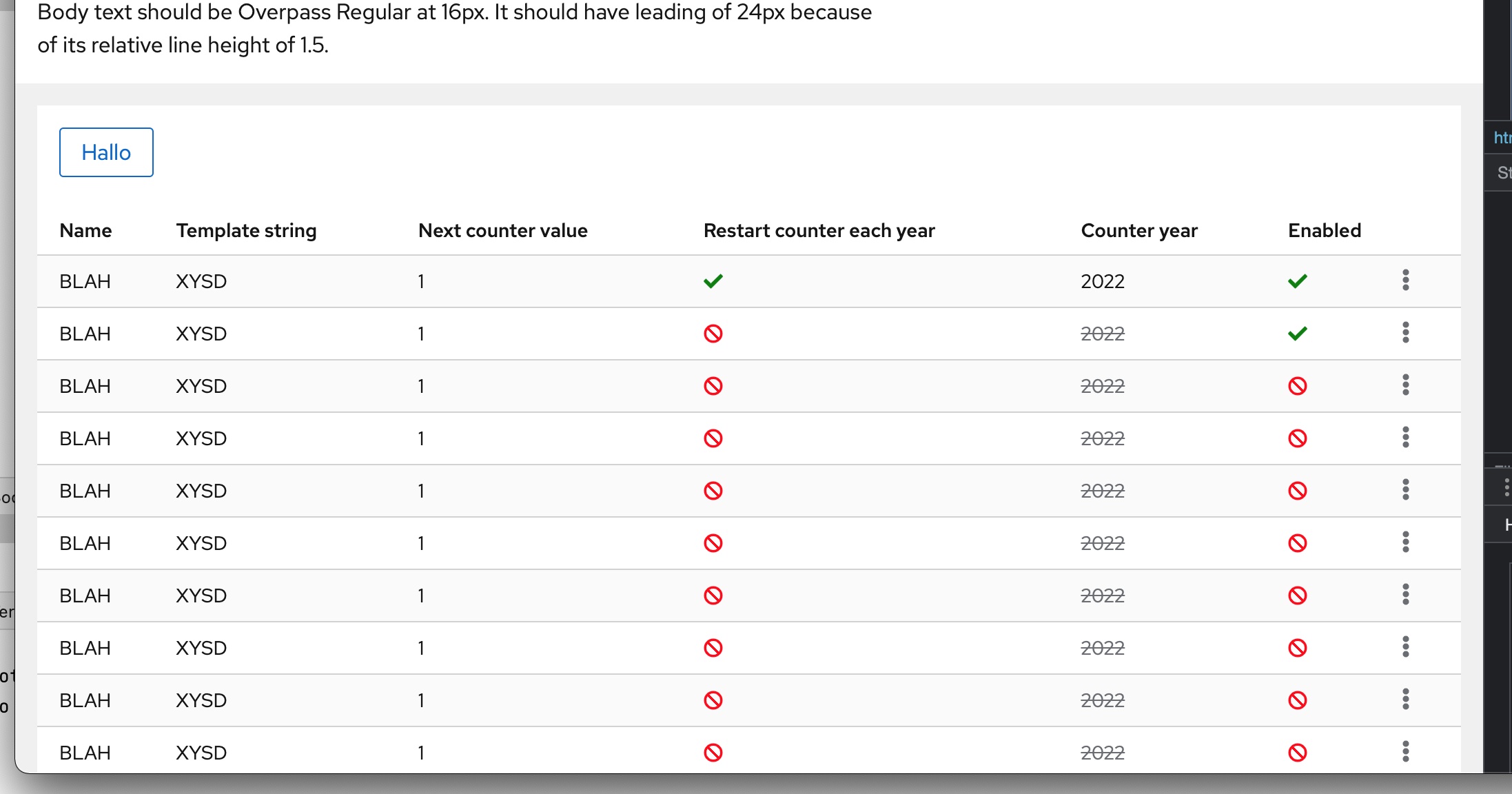Screen dimensions: 1512x794
Task: Click red Enabled disabled icon, third row
Action: 1297,386
